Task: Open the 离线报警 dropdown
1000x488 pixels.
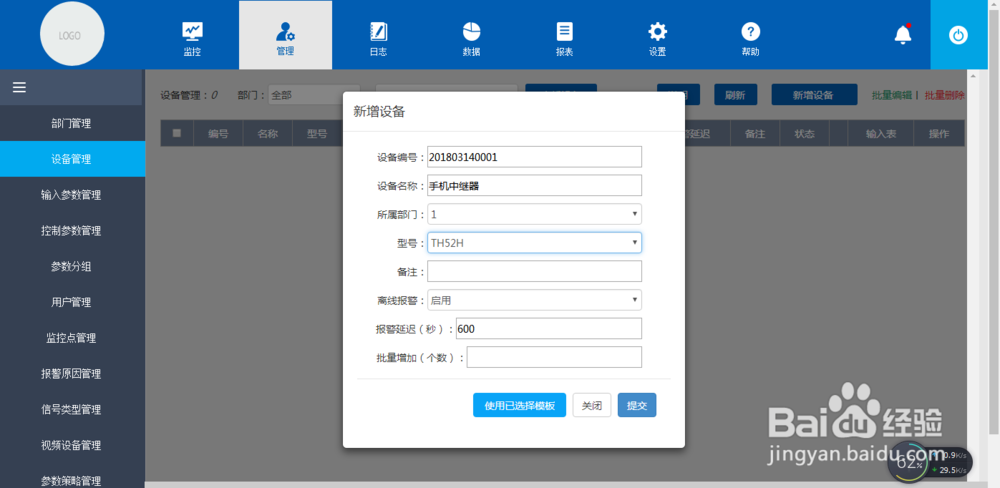Action: [x=534, y=300]
